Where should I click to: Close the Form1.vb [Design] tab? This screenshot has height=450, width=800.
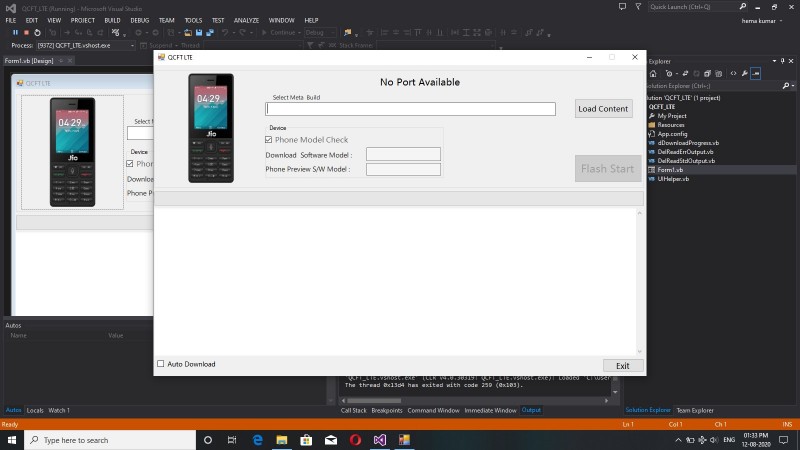pos(70,61)
